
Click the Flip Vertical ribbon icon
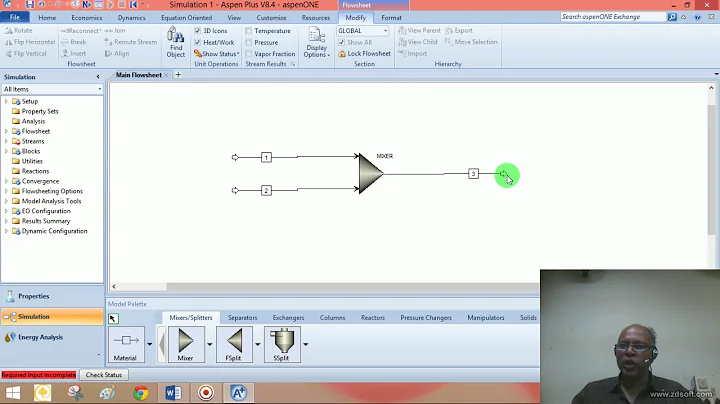(x=8, y=54)
